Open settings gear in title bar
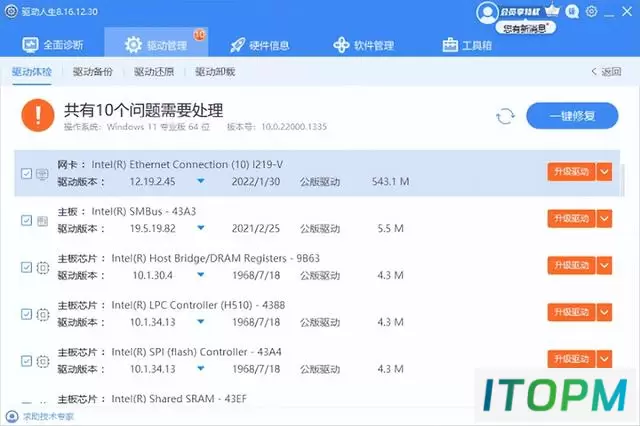Viewport: 640px width, 426px height. [x=591, y=11]
